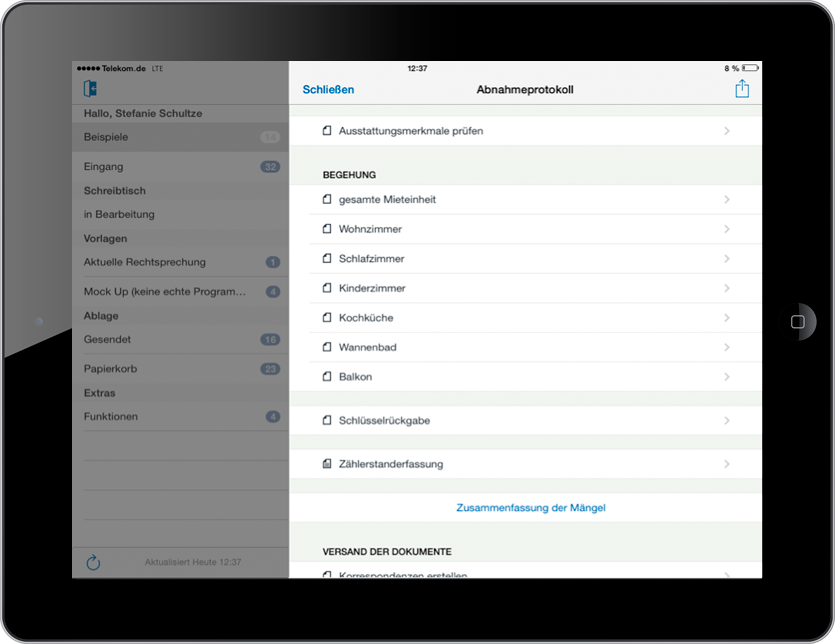Select Funktionen in the sidebar
The height and width of the screenshot is (644, 835).
[181, 417]
